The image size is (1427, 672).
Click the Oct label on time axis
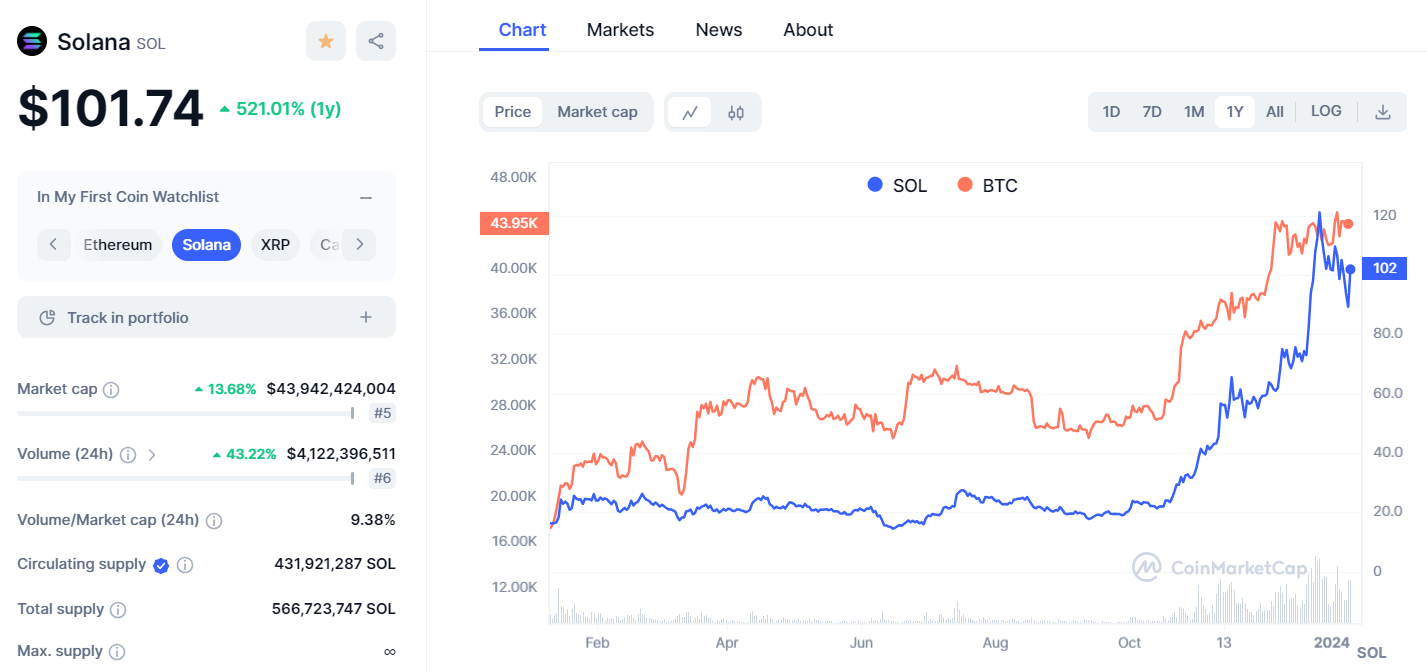(1130, 643)
